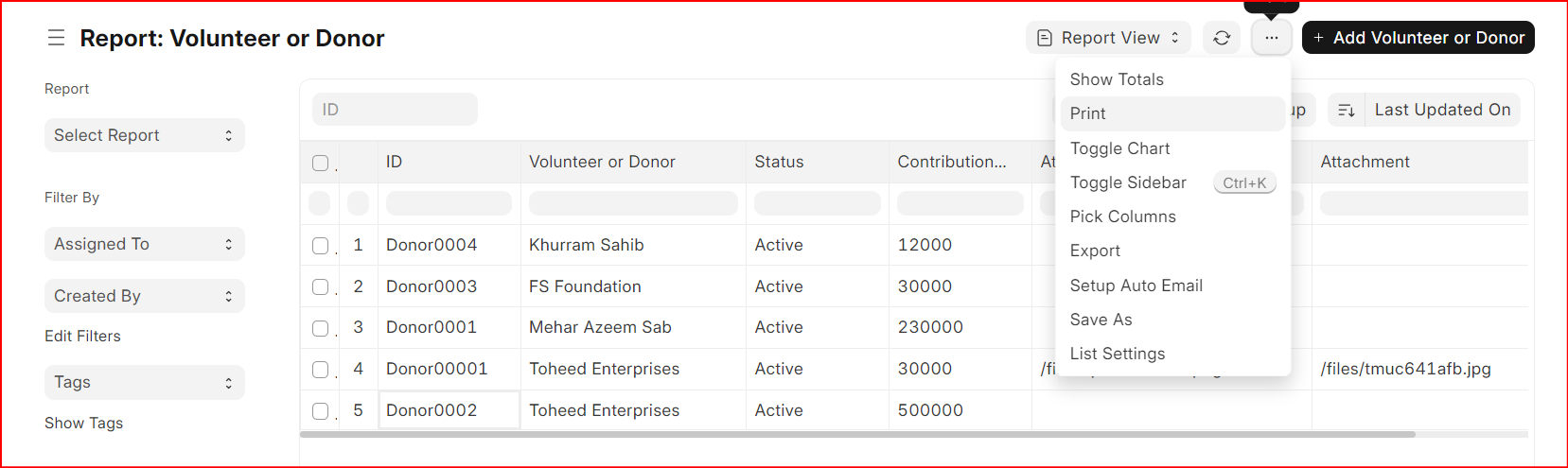Click the sort direction icon beside Last Updated On

click(1346, 110)
